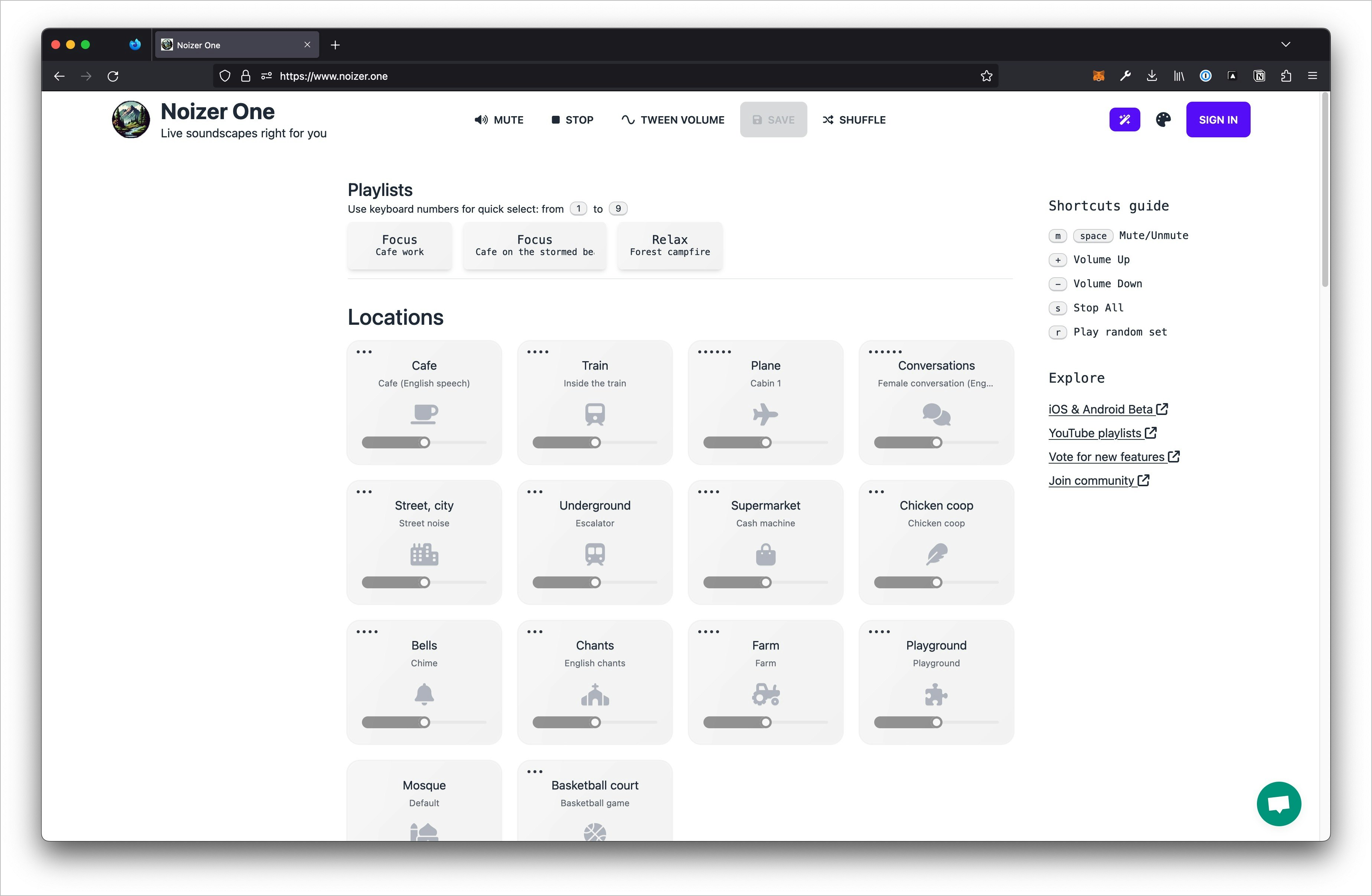The width and height of the screenshot is (1372, 896).
Task: Open the MetaMask fox extension
Action: pyautogui.click(x=1098, y=75)
